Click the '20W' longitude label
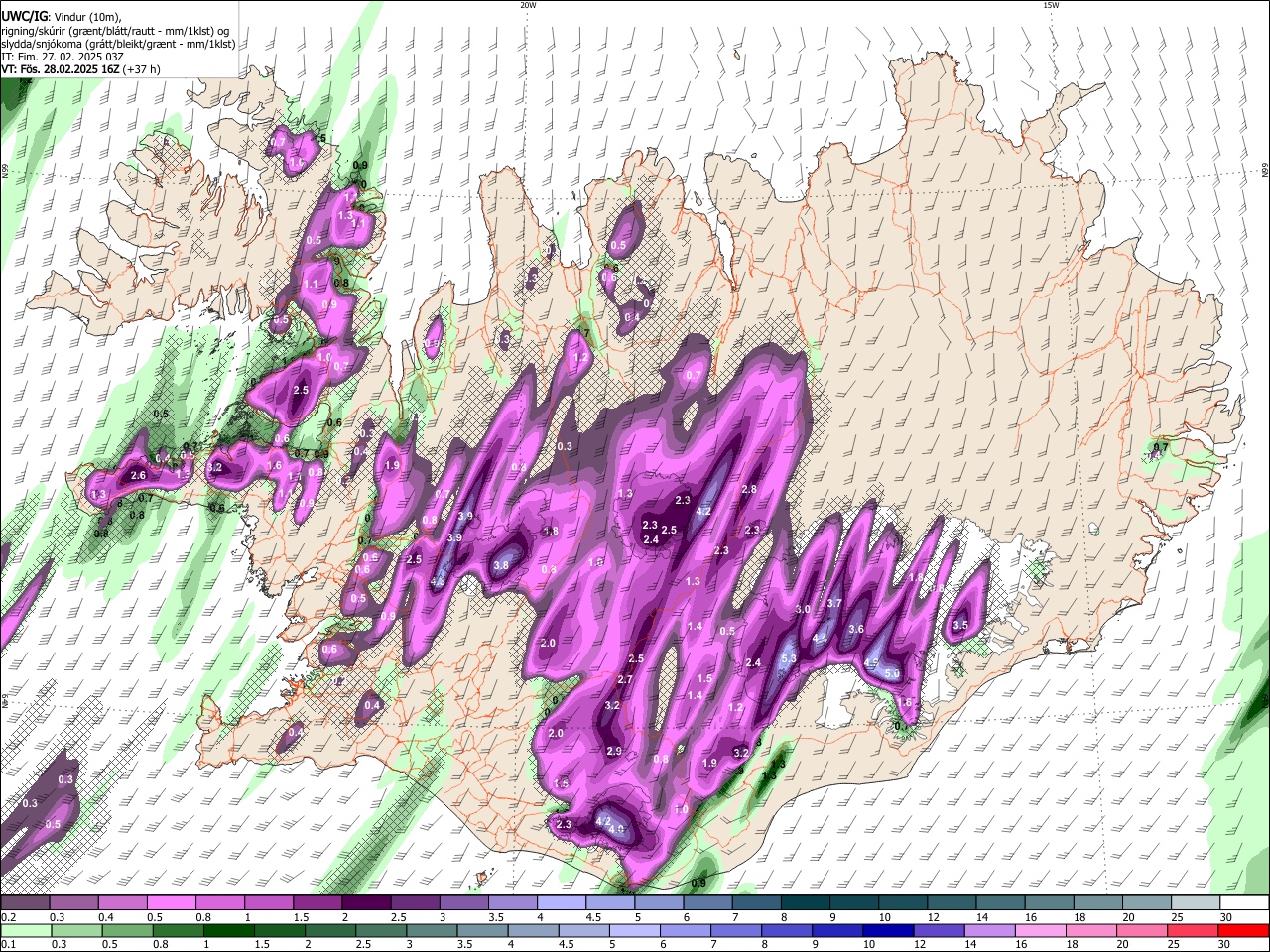 pyautogui.click(x=528, y=5)
